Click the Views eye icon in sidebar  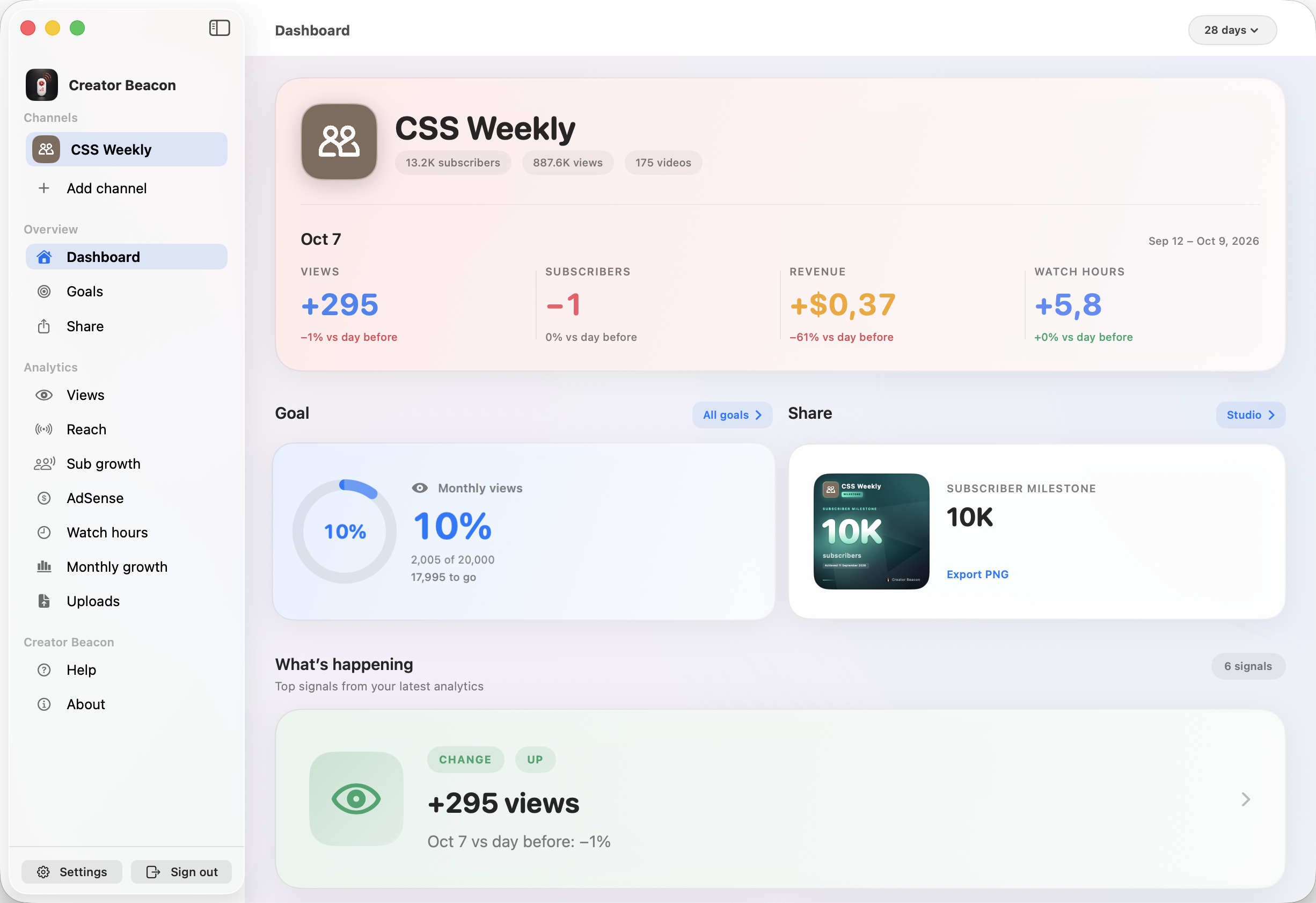[43, 395]
